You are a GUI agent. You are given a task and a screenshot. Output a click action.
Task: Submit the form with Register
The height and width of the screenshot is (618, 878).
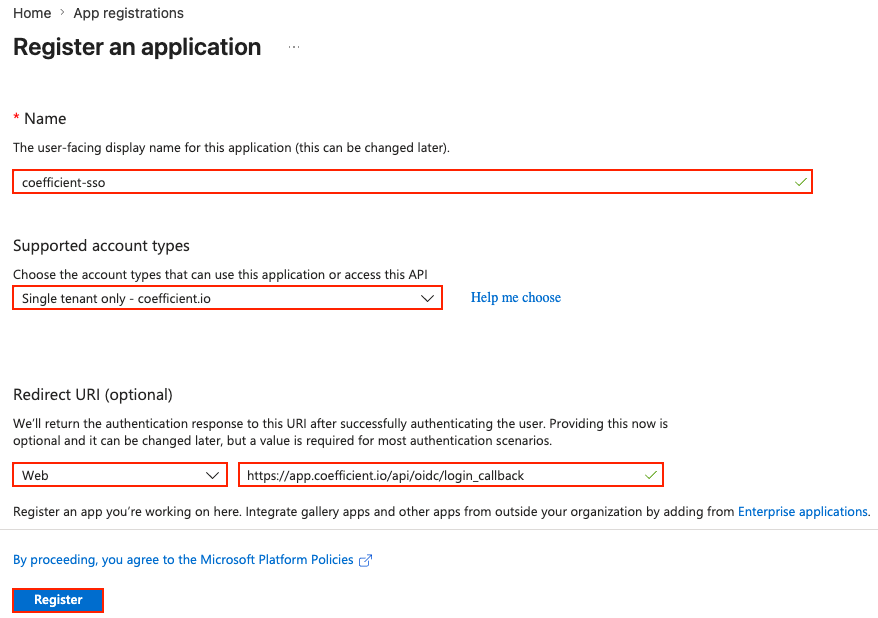[58, 600]
